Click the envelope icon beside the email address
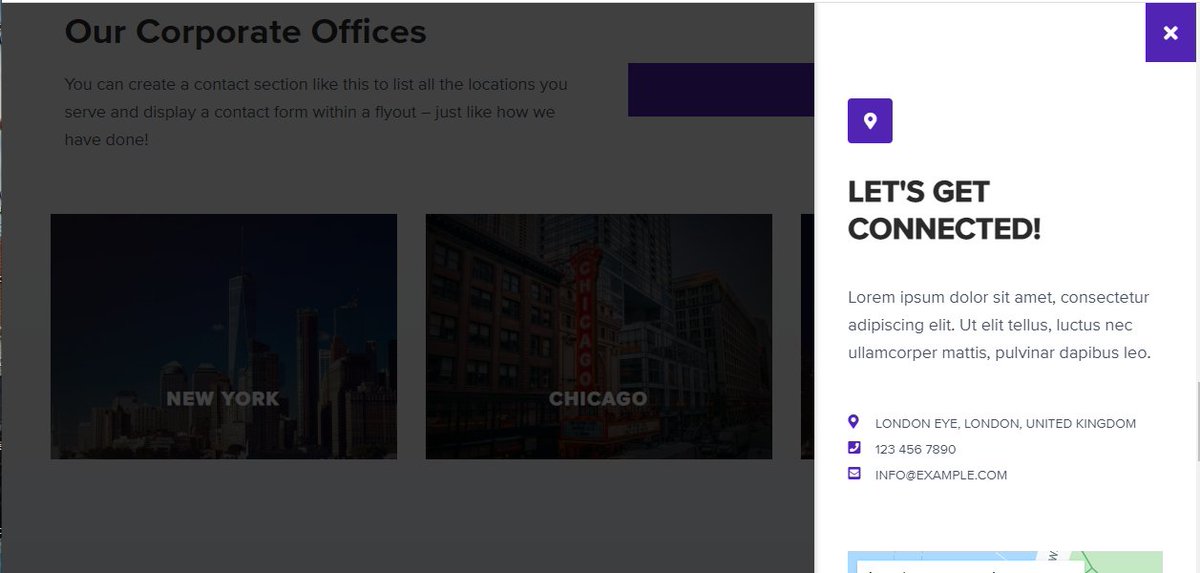 tap(854, 474)
